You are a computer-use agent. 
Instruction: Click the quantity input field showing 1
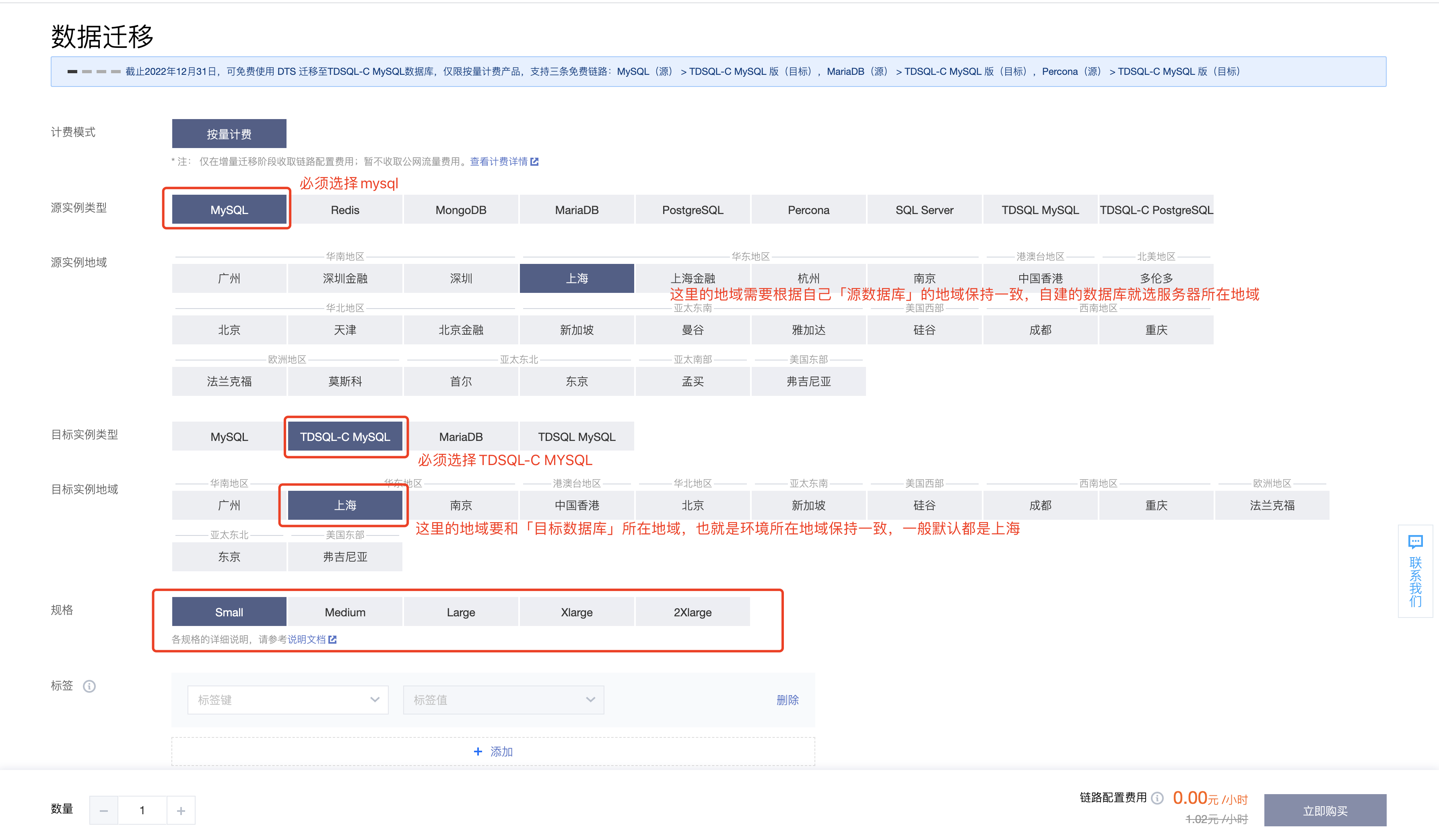(142, 810)
